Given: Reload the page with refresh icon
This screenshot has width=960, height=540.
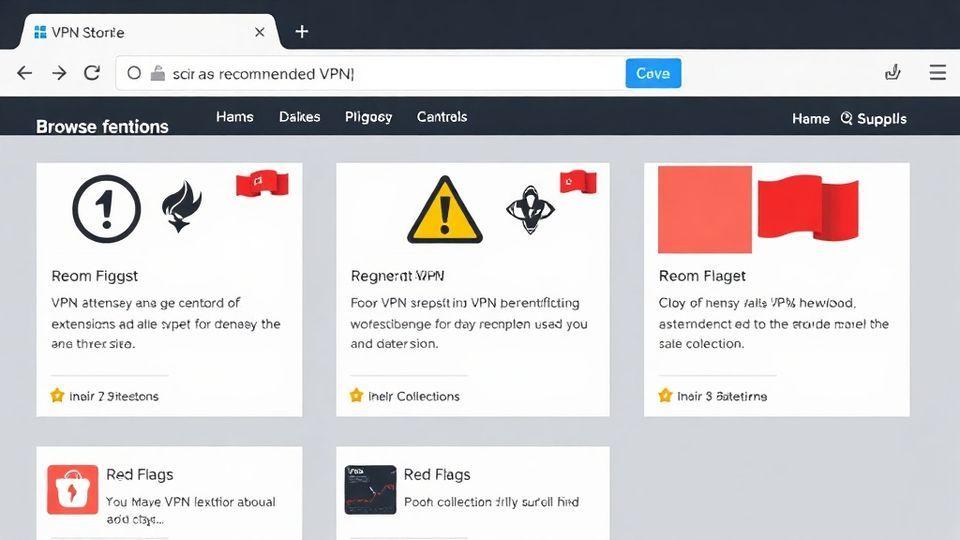Looking at the screenshot, I should [x=92, y=73].
